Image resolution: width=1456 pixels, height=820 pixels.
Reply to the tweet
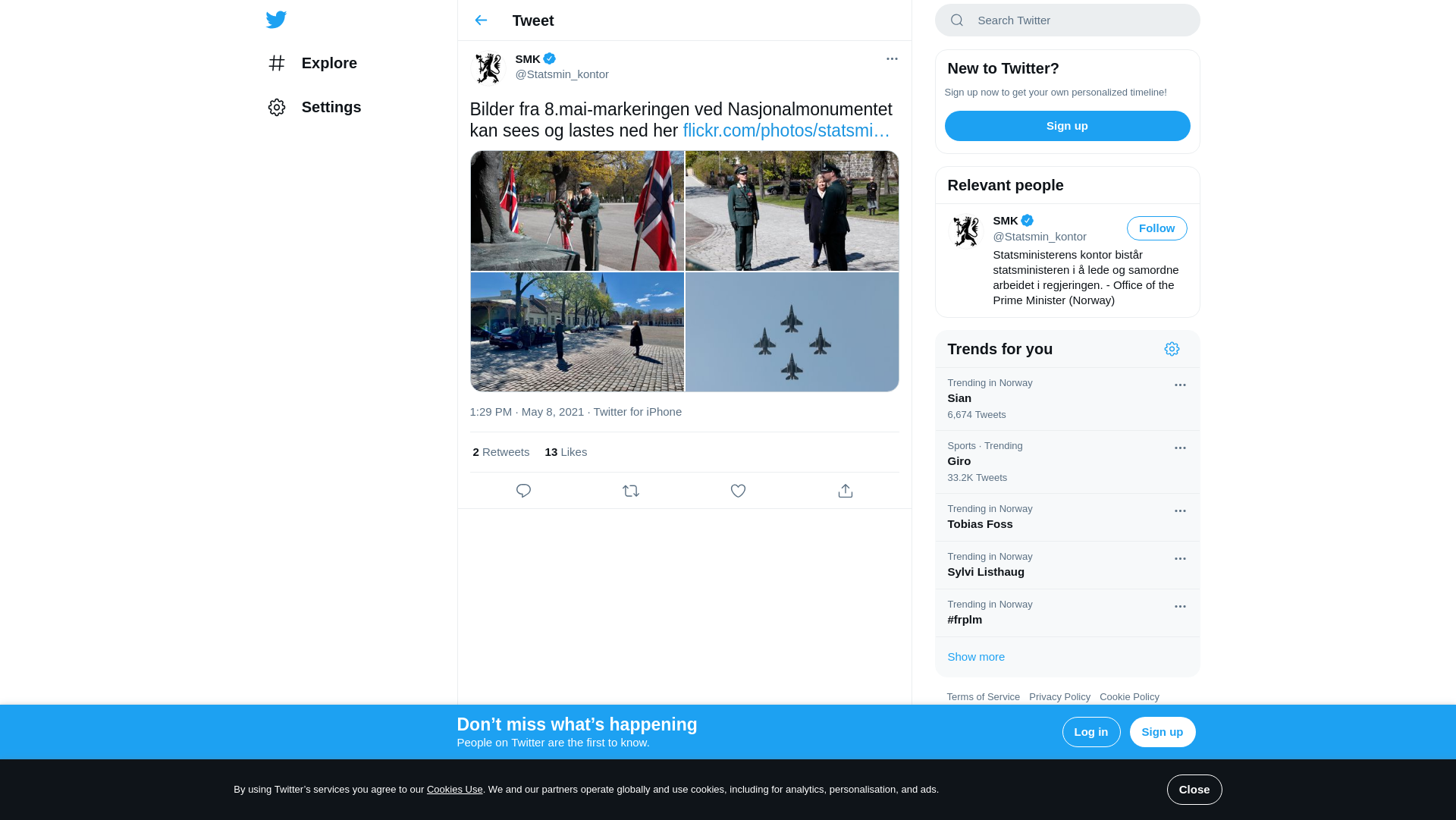523,491
